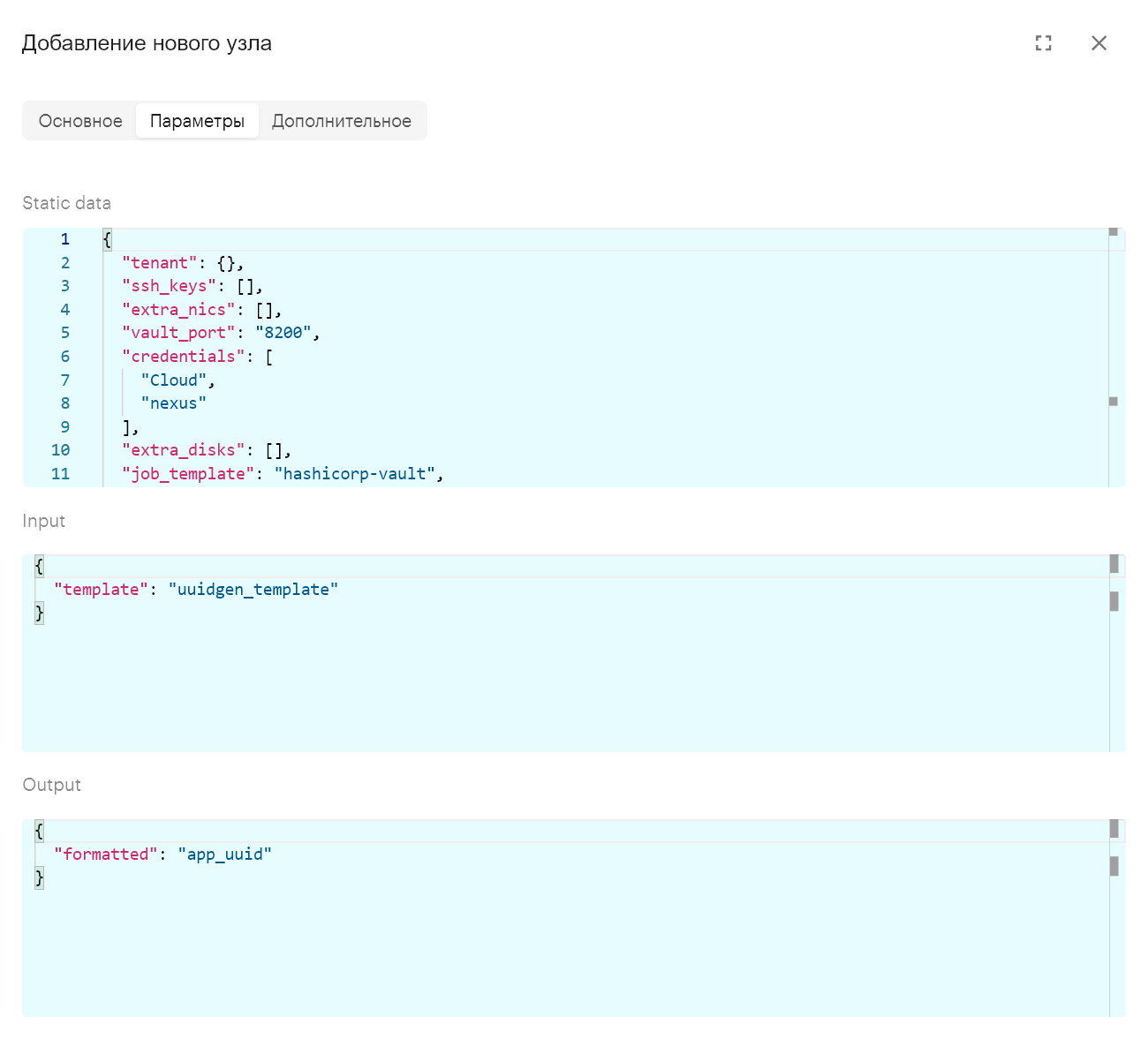The width and height of the screenshot is (1148, 1039).
Task: Click the "uuidgen_template" value in Input
Action: click(253, 590)
